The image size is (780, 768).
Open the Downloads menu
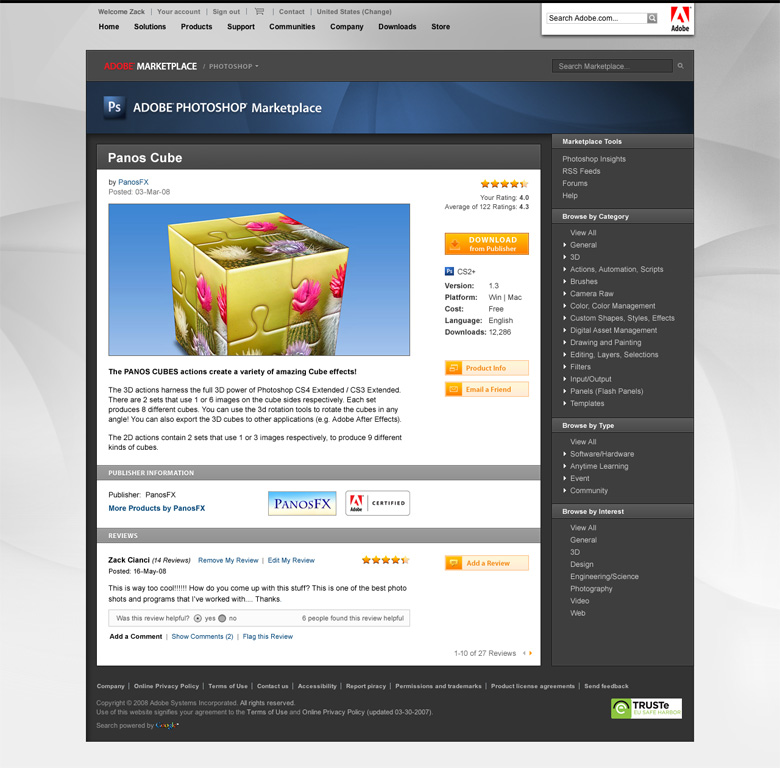click(397, 27)
